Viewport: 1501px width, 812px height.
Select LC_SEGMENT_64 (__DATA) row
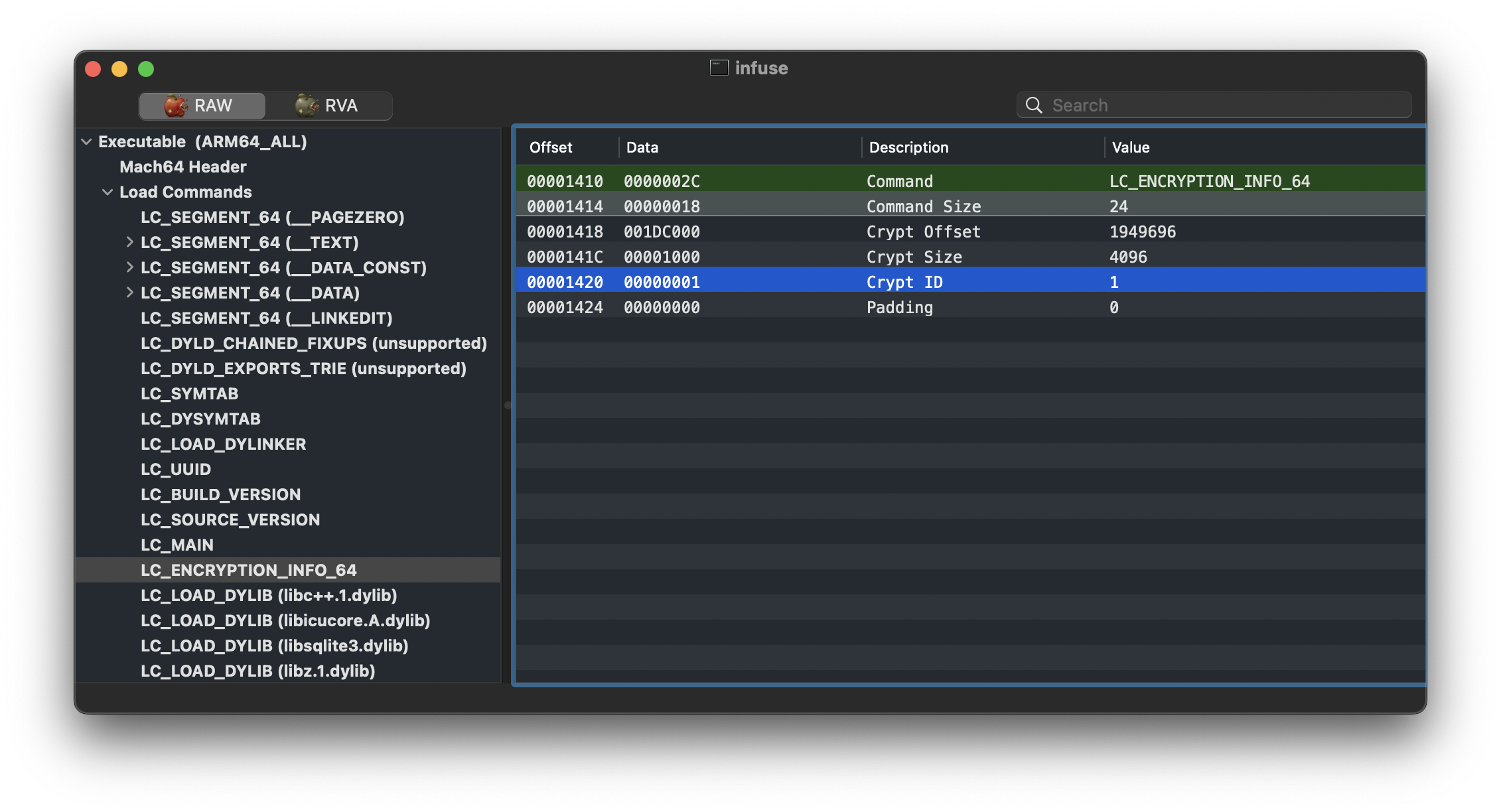pos(288,293)
